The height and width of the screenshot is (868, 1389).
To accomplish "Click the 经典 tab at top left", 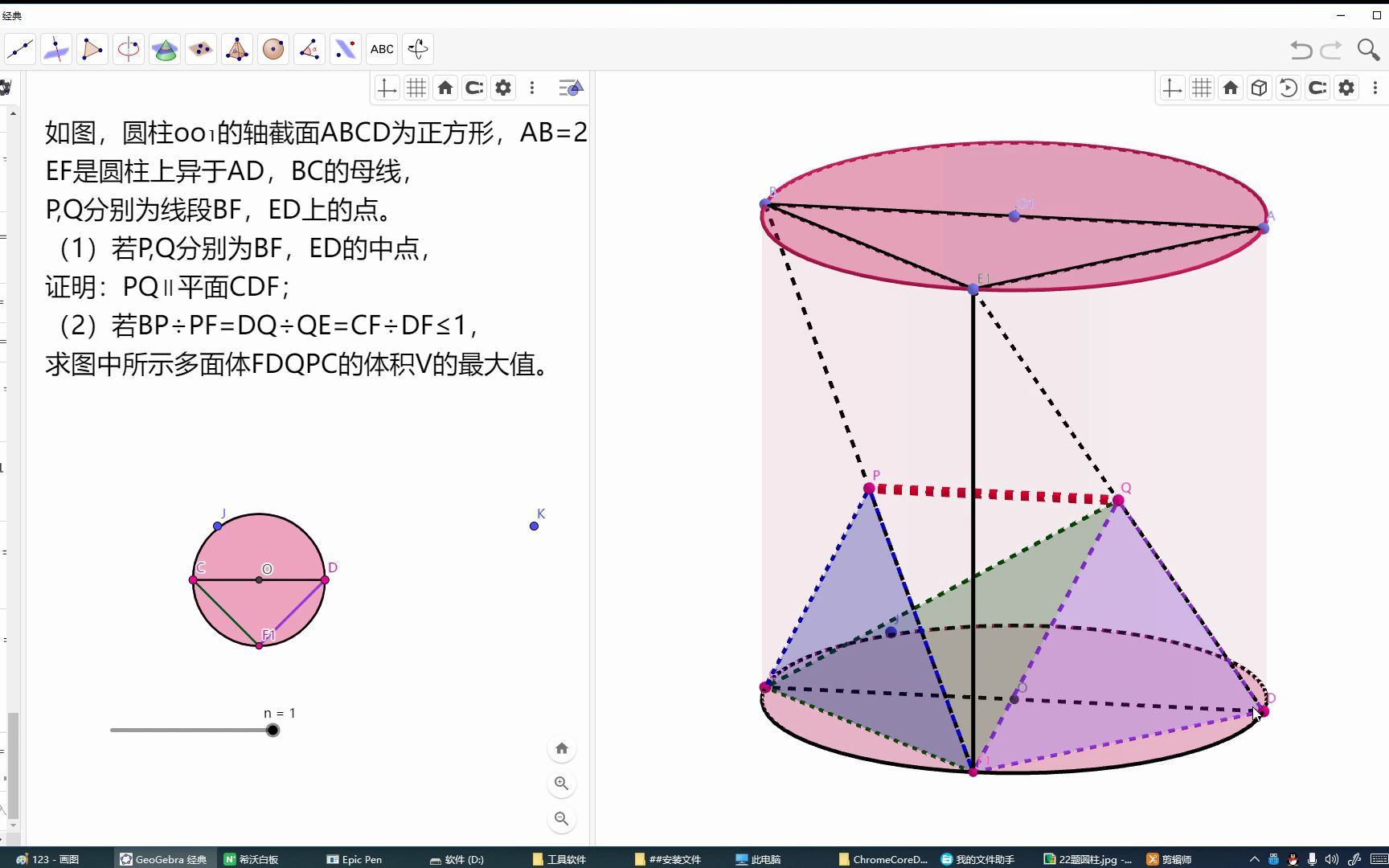I will [12, 14].
